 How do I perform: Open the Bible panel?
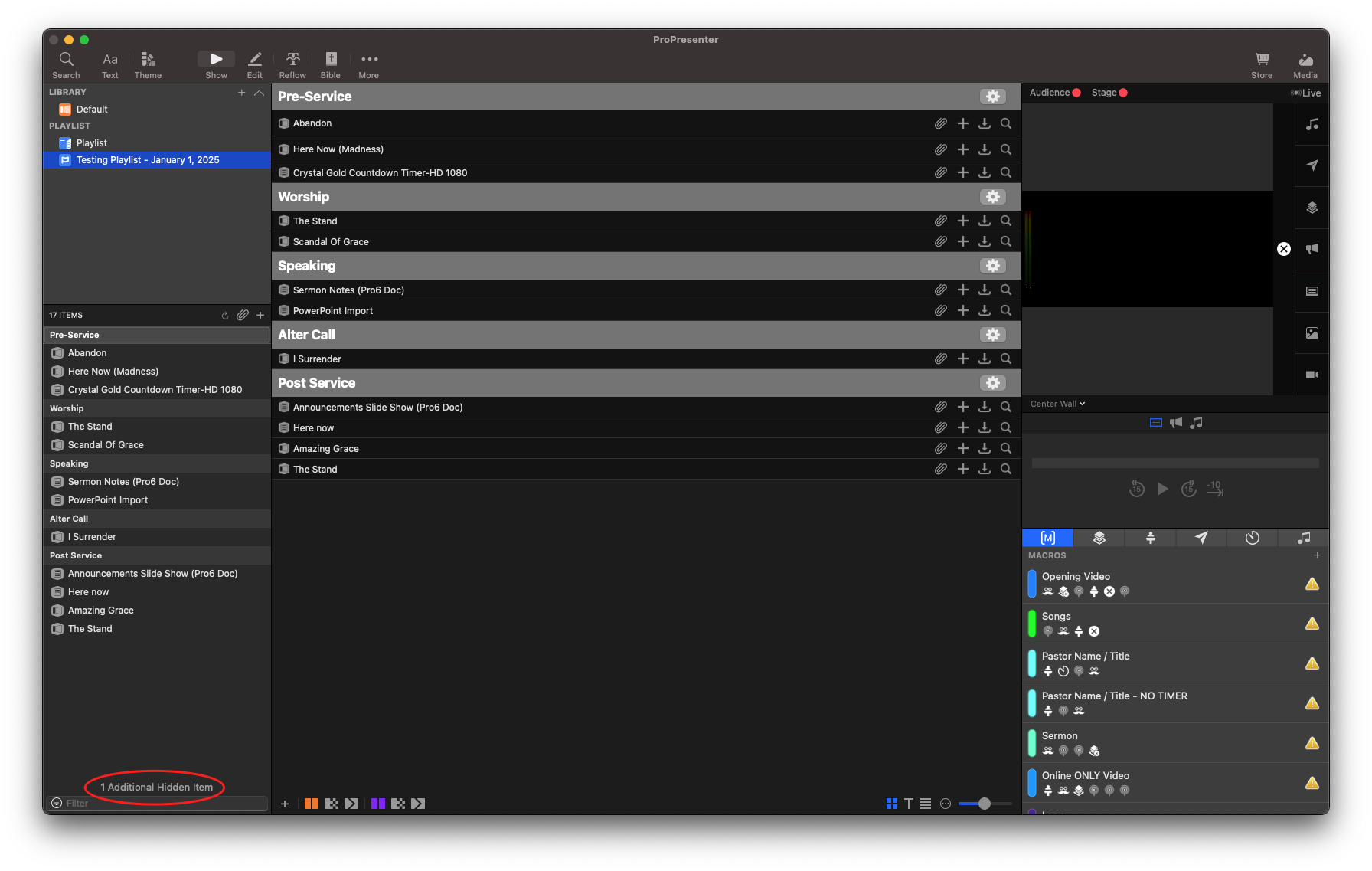pos(331,65)
